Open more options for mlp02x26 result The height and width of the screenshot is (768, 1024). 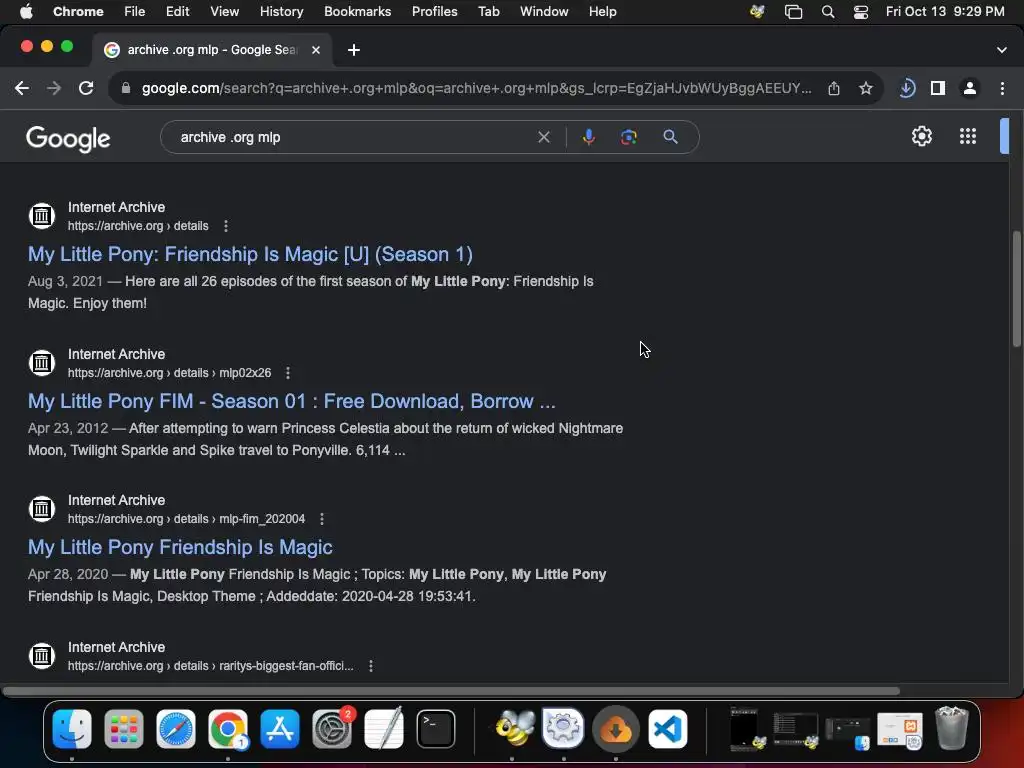[x=288, y=373]
